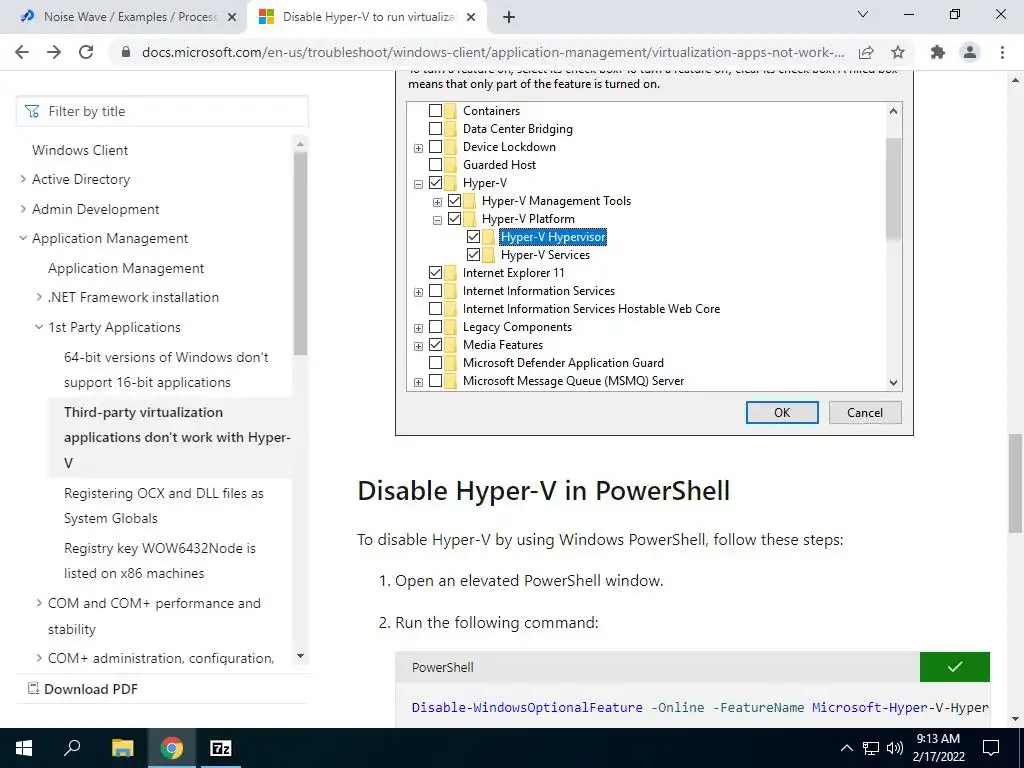Open a new tab with the plus icon

click(x=509, y=17)
